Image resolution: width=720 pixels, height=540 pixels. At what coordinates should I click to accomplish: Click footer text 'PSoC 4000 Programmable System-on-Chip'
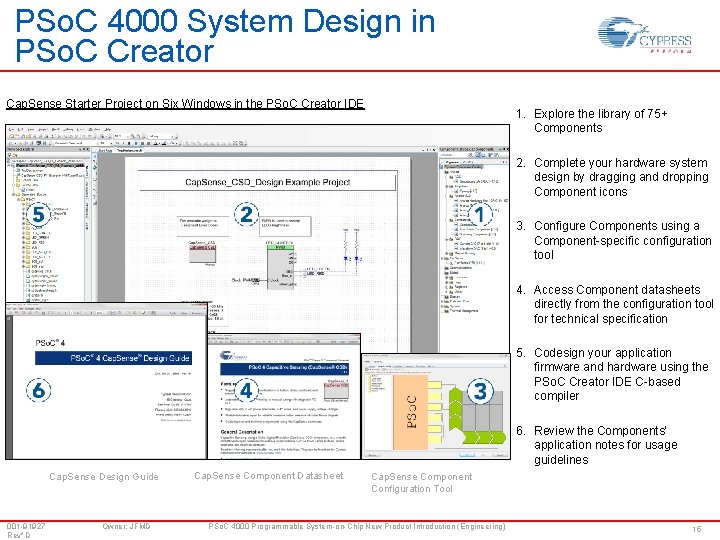click(357, 526)
